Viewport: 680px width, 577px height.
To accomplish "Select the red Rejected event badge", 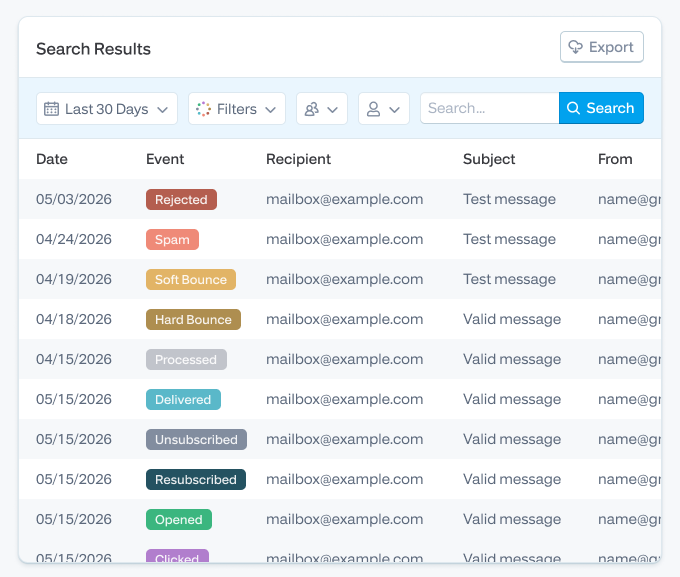I will pyautogui.click(x=181, y=200).
